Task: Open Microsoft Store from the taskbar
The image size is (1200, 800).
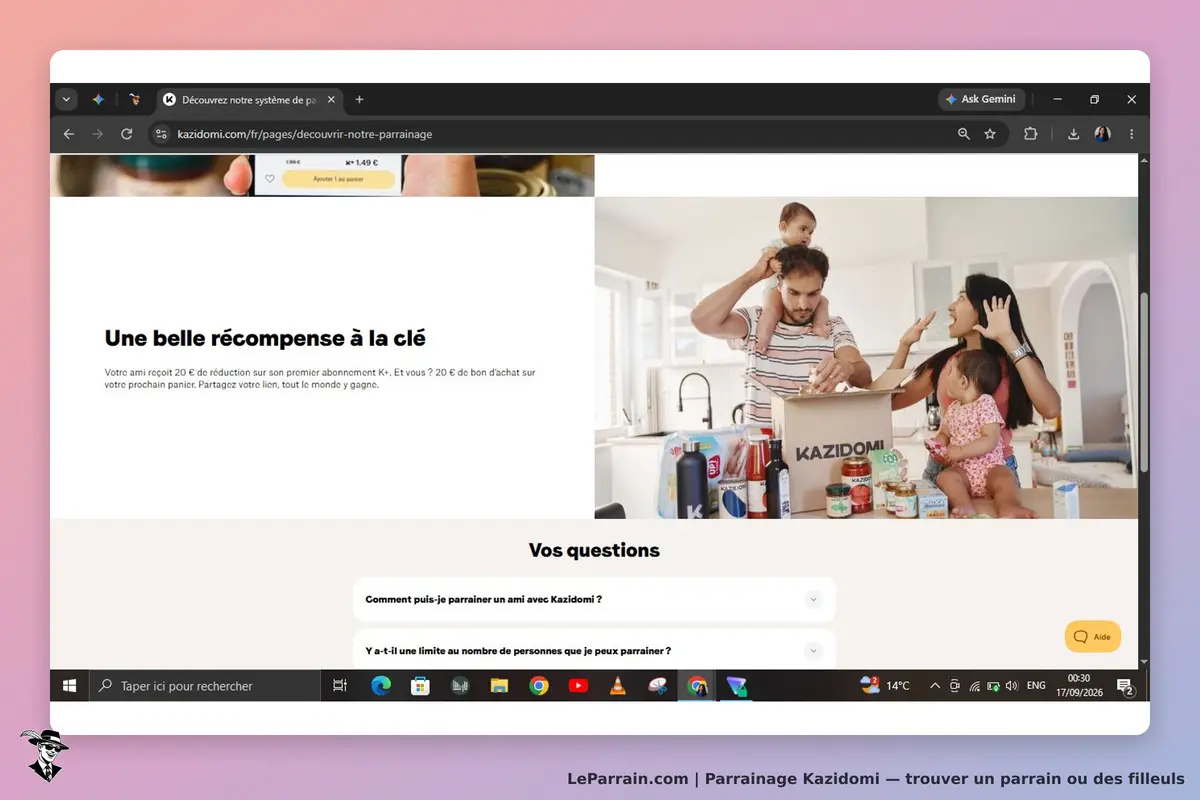Action: coord(420,686)
